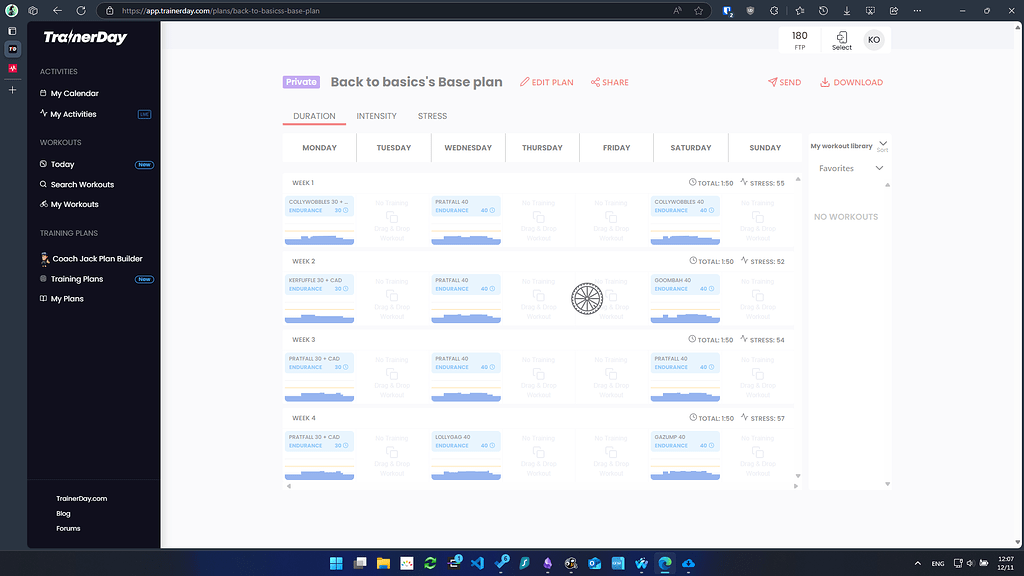1024x576 pixels.
Task: Open the Windows Start menu
Action: click(x=336, y=563)
